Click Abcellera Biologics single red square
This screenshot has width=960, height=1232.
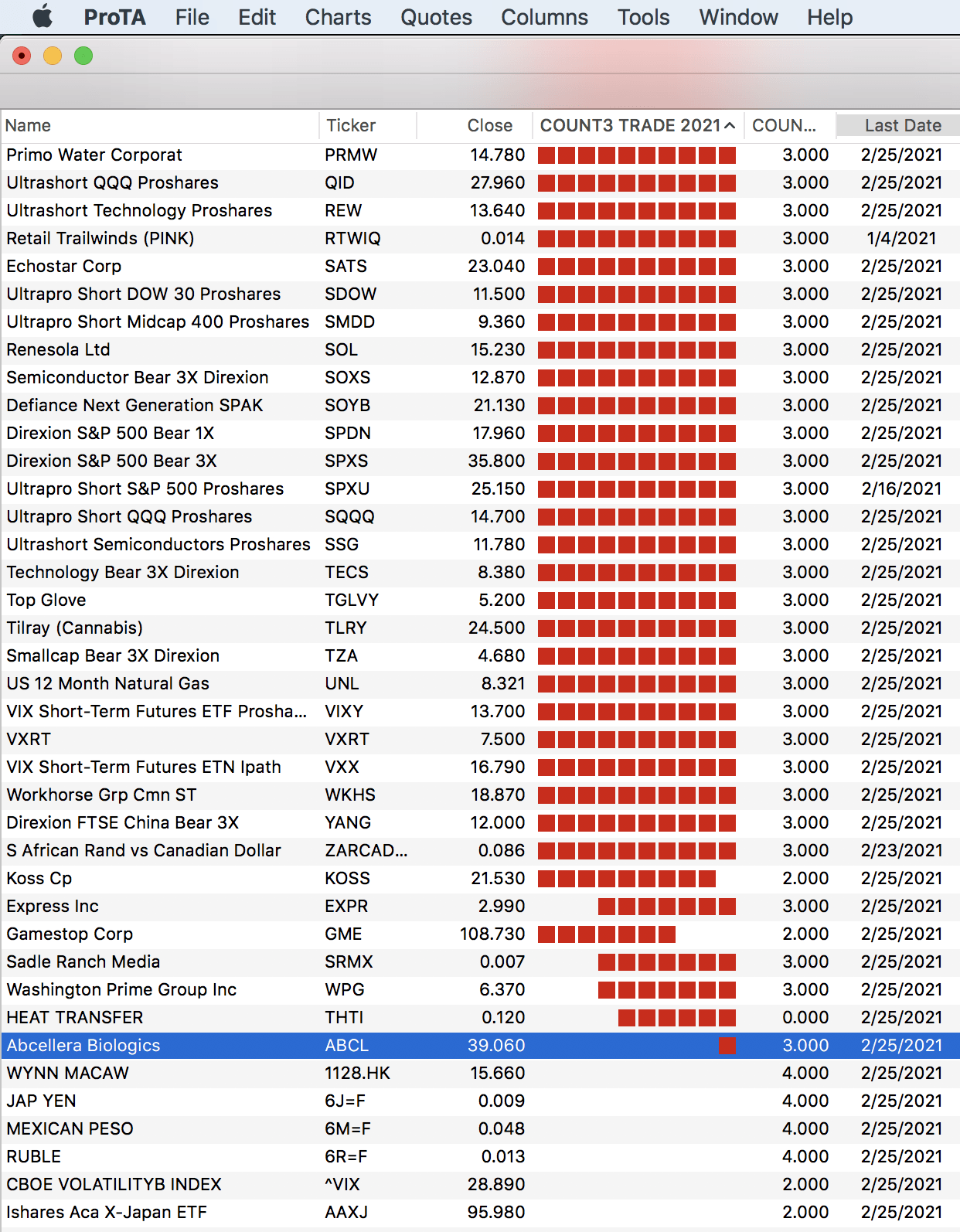pyautogui.click(x=727, y=1046)
